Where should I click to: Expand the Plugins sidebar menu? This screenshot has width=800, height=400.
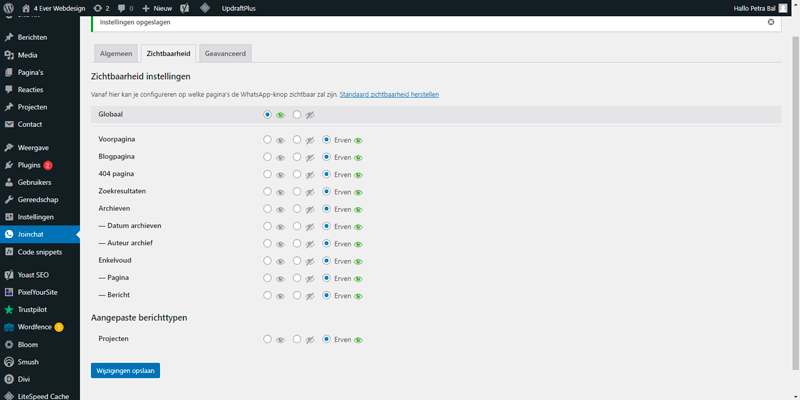(x=27, y=165)
